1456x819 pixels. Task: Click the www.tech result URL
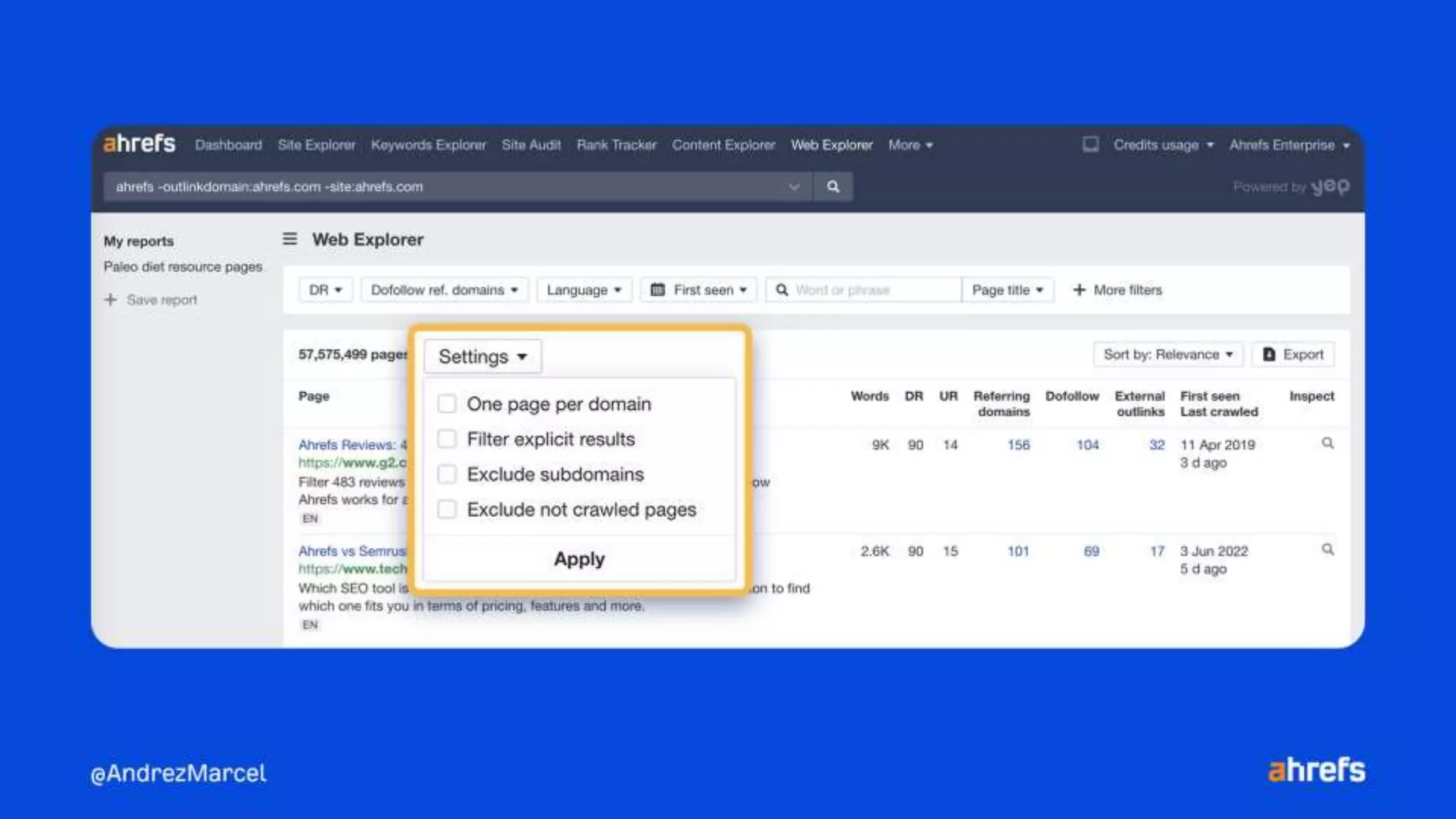353,569
